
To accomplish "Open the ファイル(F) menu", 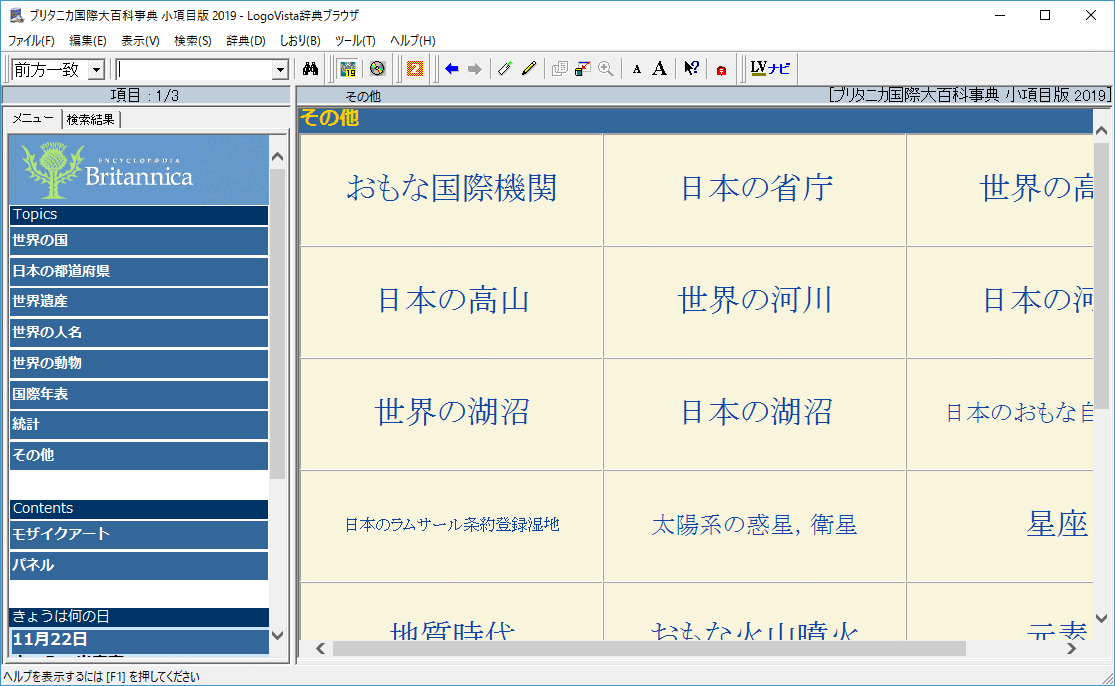I will (31, 41).
